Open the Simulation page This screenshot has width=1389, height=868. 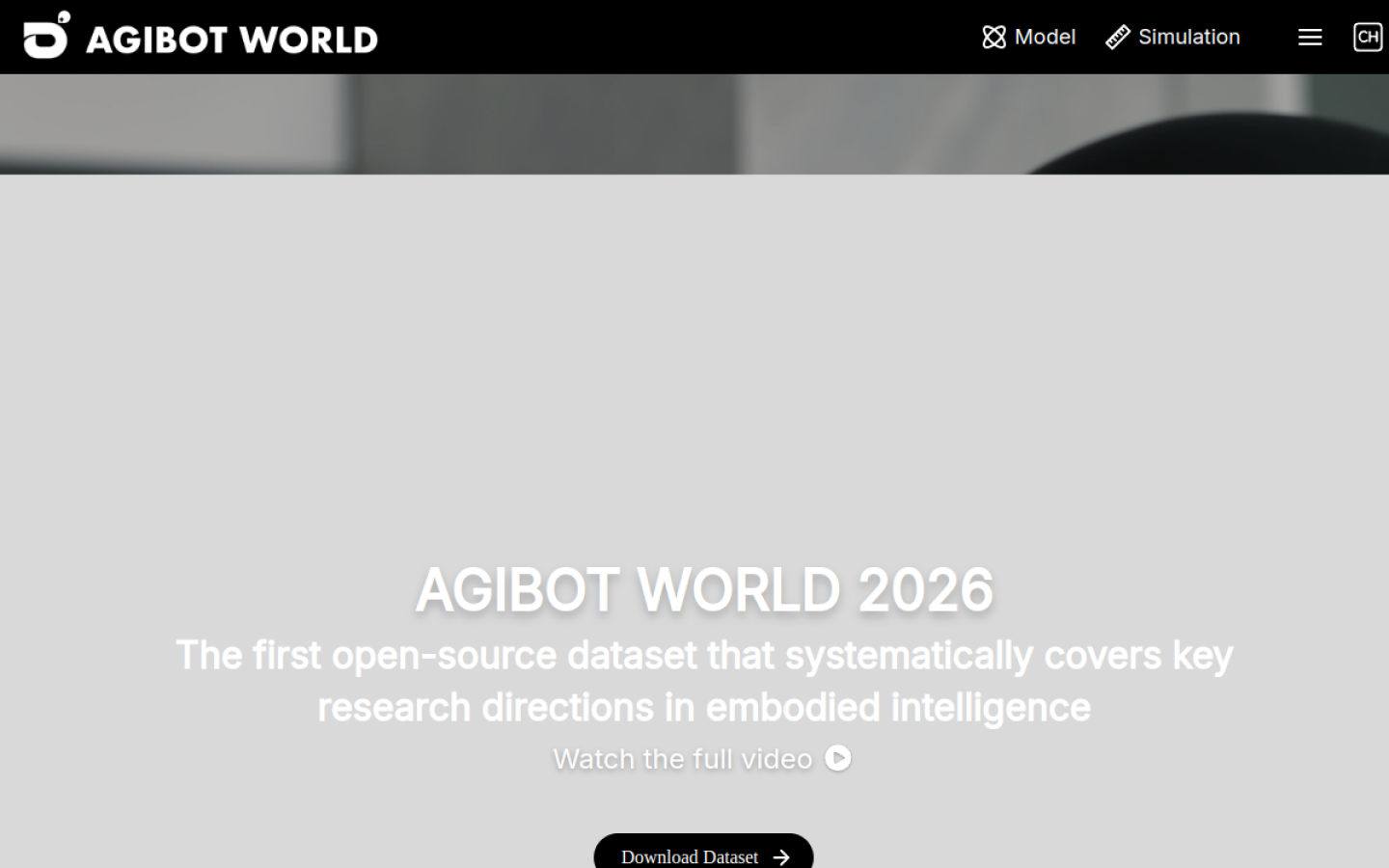(x=1173, y=37)
